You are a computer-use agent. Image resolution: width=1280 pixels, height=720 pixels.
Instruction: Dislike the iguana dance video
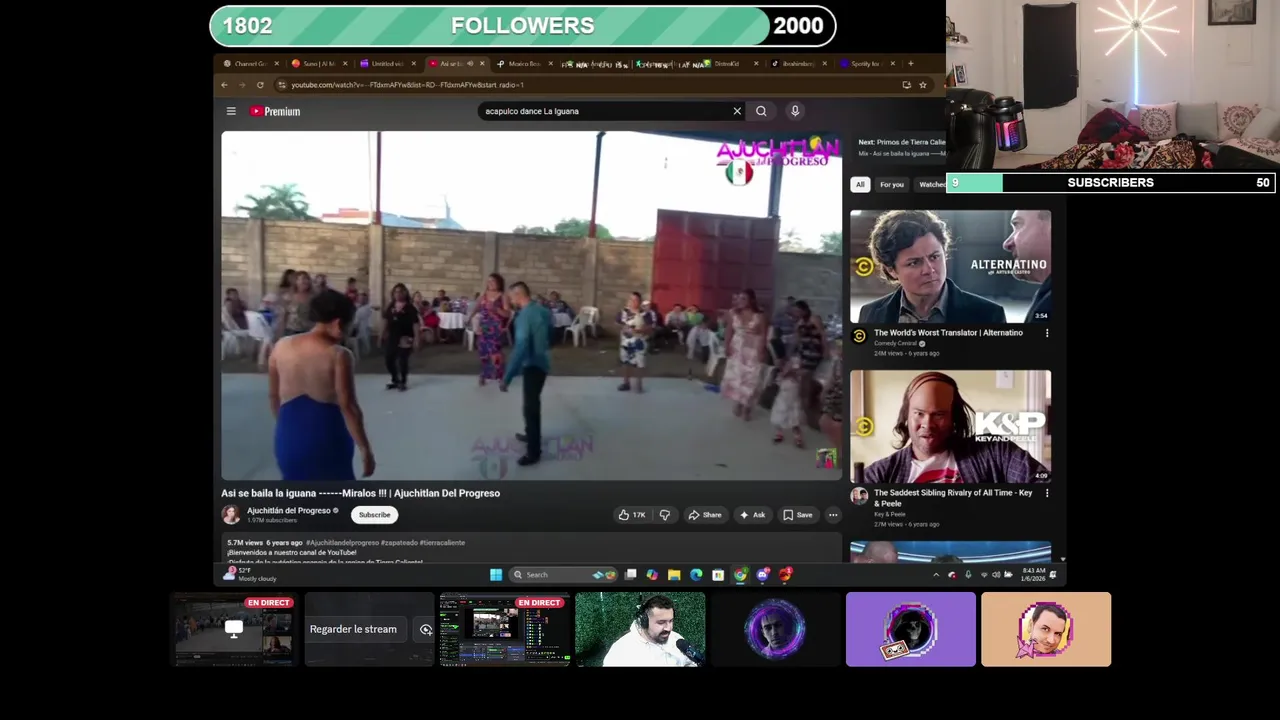(x=664, y=515)
